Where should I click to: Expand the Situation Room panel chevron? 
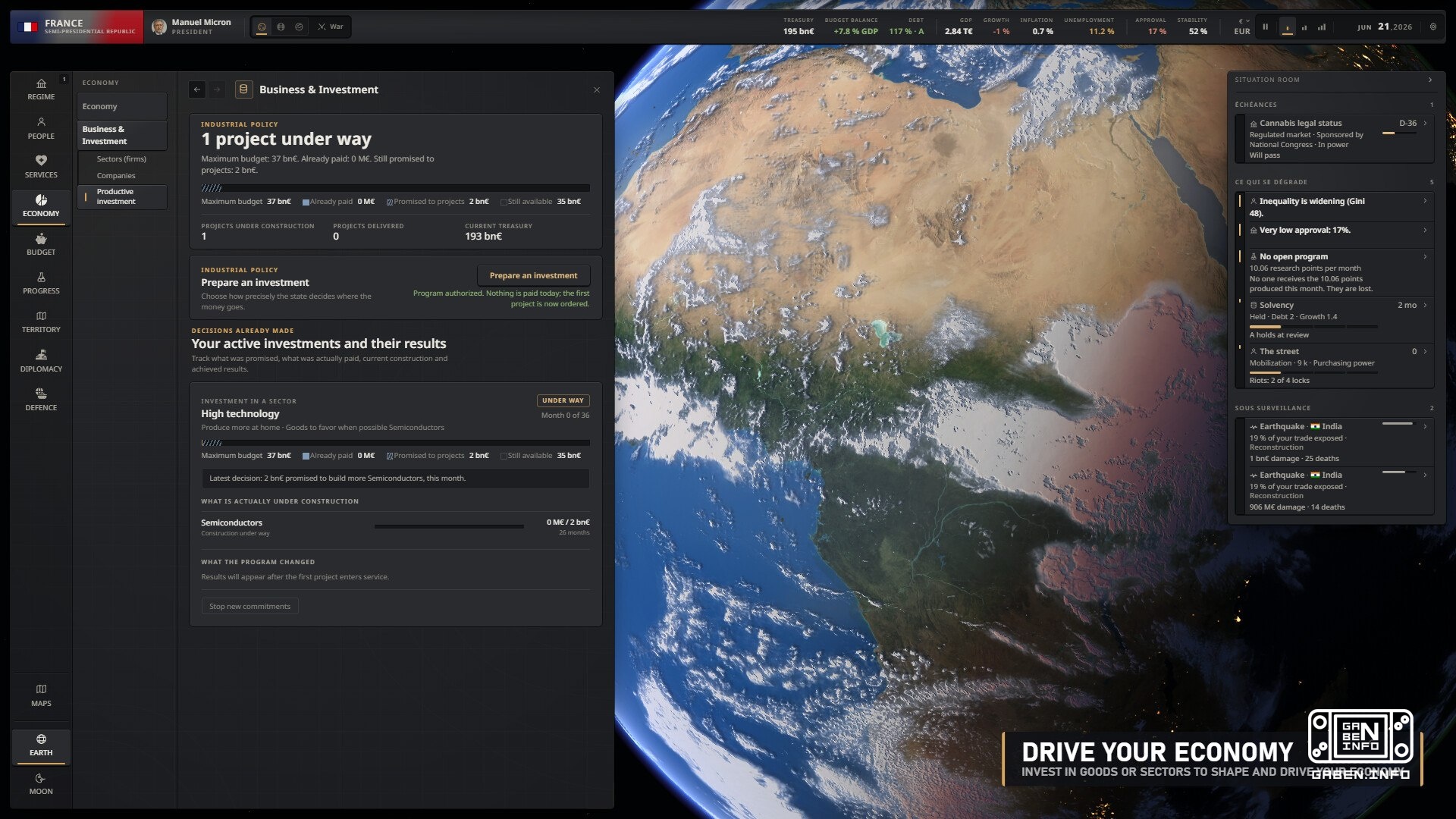[1430, 80]
